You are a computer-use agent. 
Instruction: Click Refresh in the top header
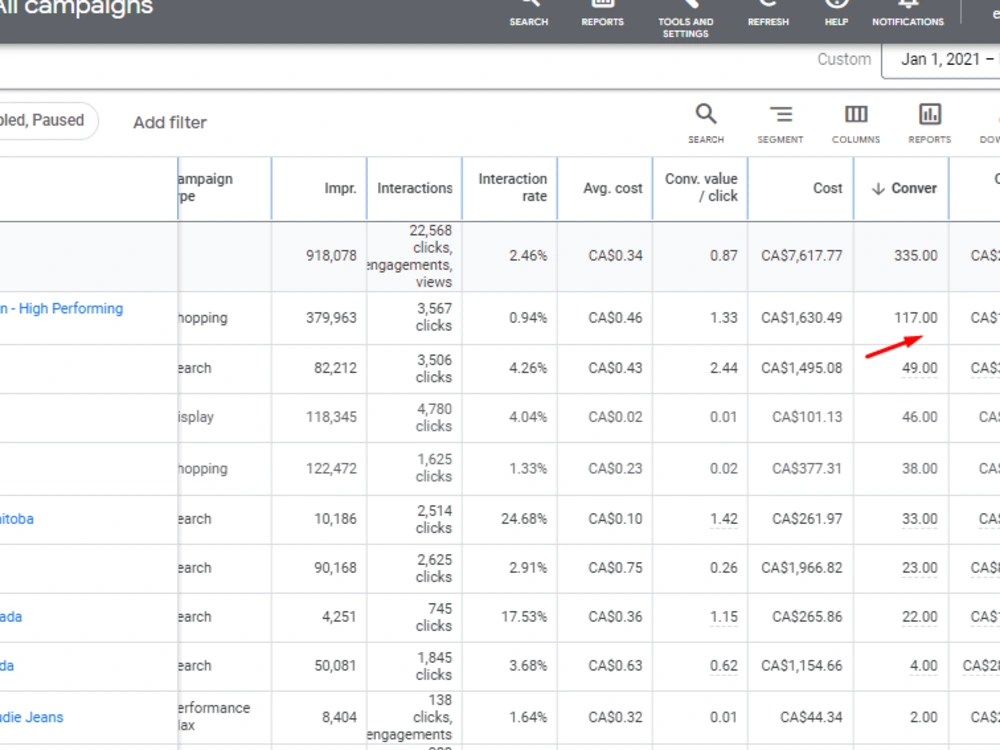point(768,14)
